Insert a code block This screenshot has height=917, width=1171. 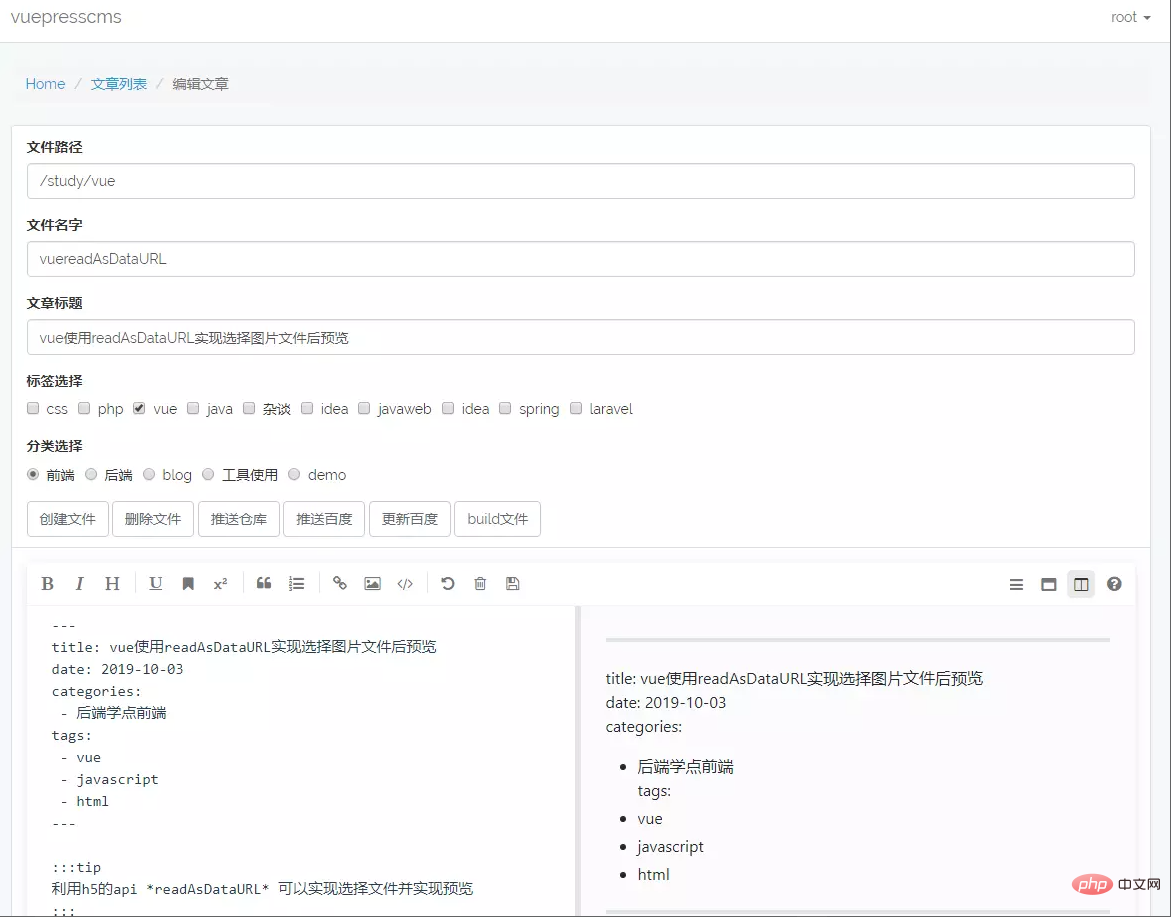[405, 583]
